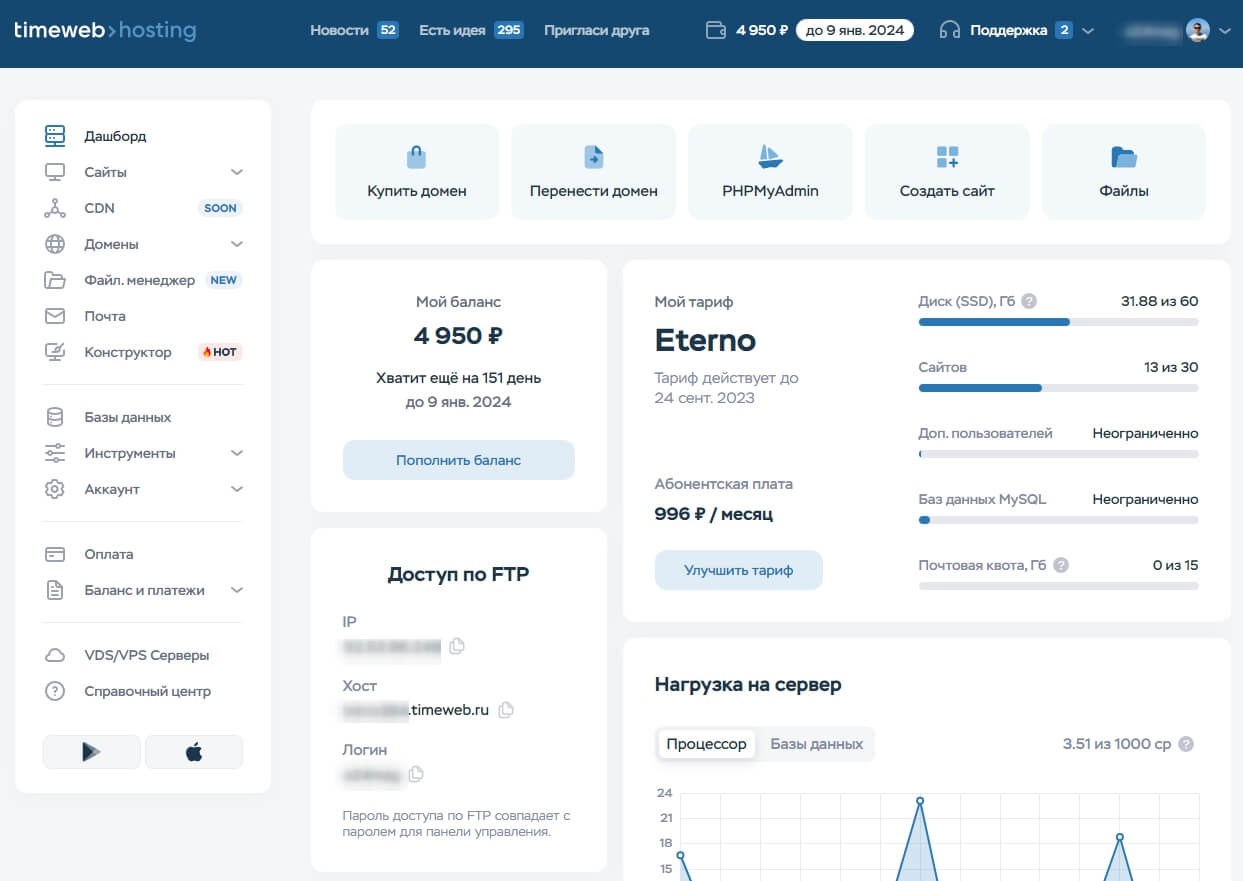Click the help icon beside 3.51 из 1000 cp
The image size is (1243, 881).
click(1186, 744)
